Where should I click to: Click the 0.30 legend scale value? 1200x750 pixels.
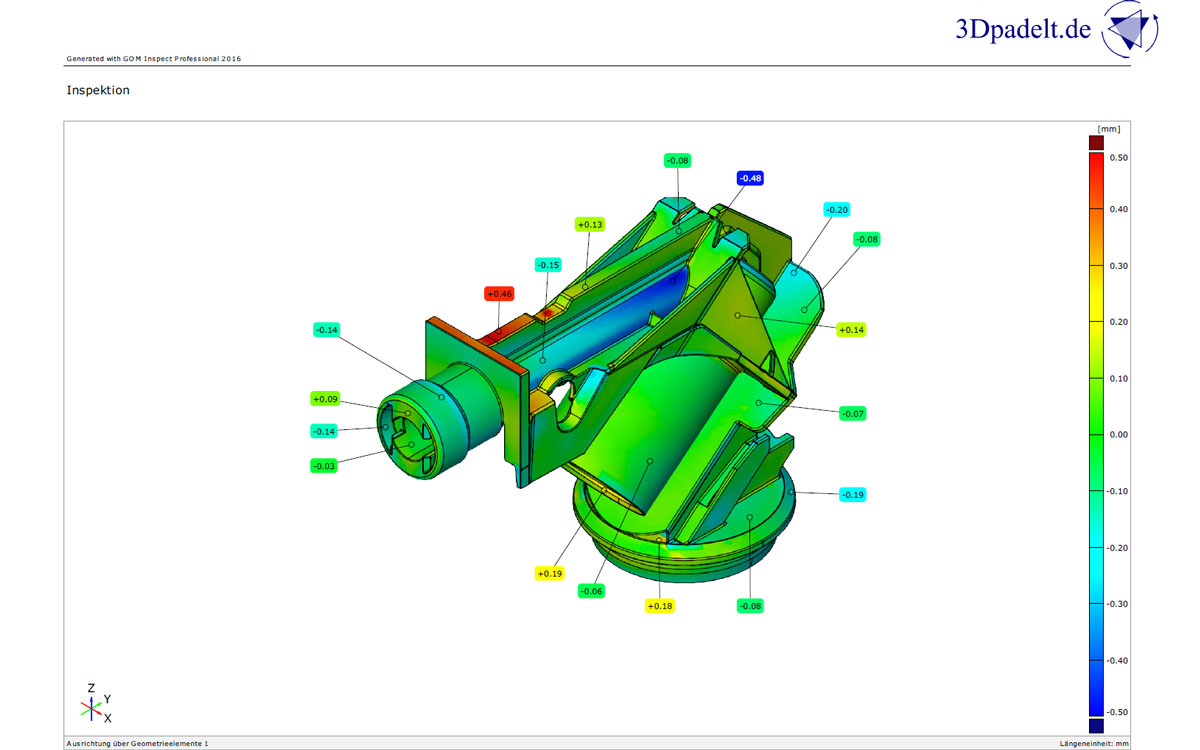pos(1119,266)
